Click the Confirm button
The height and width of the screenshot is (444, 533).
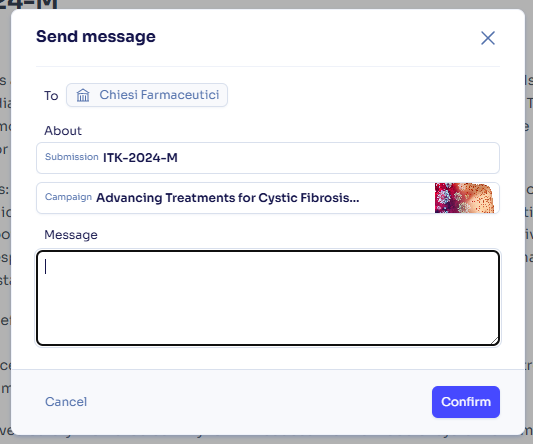[x=466, y=402]
